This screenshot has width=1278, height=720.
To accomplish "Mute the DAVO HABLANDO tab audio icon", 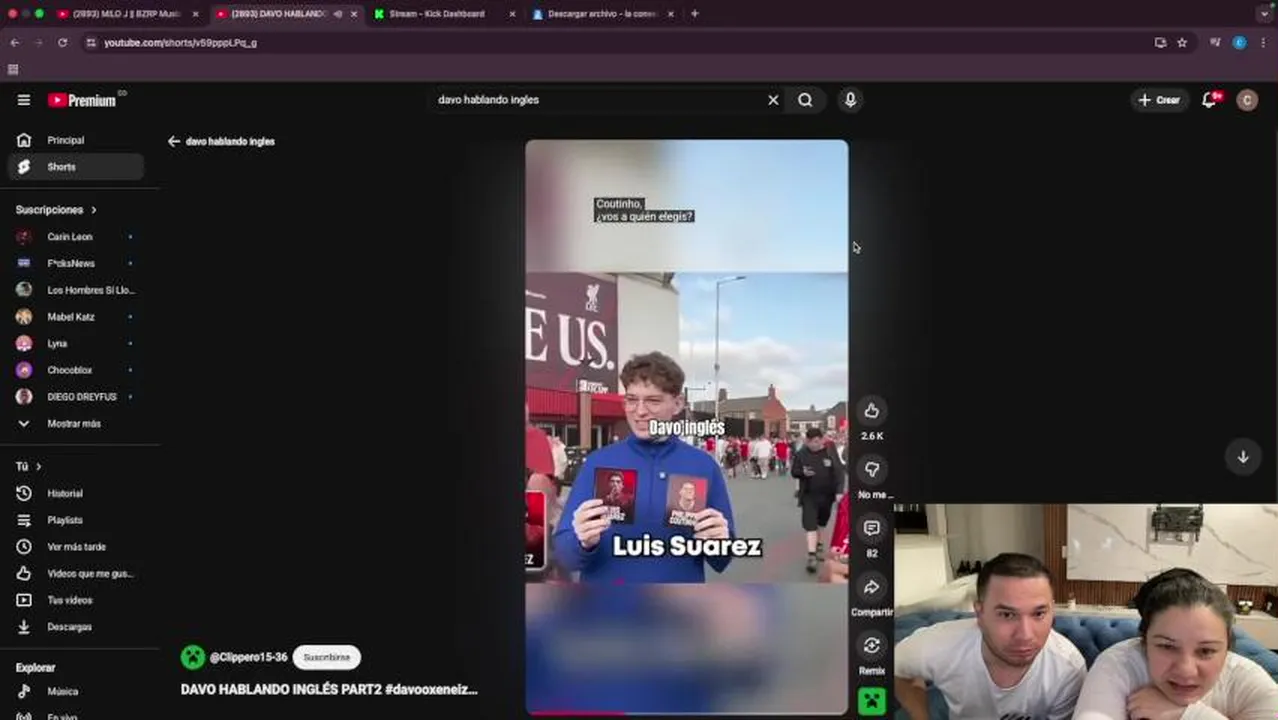I will (x=337, y=14).
